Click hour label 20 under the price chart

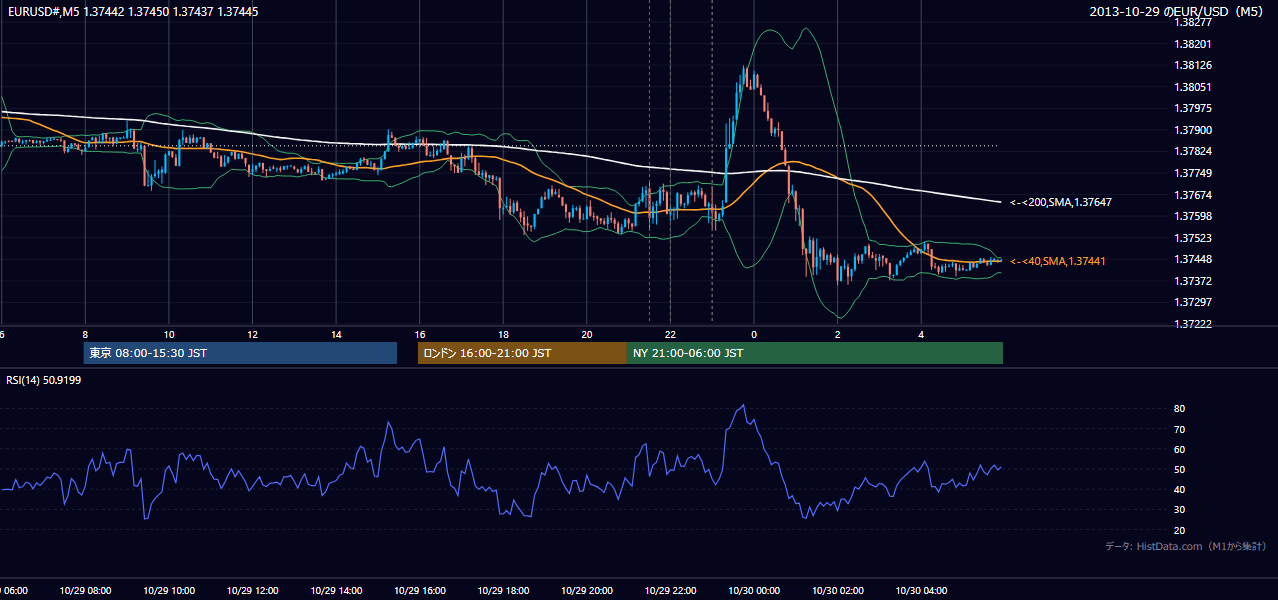(x=586, y=334)
